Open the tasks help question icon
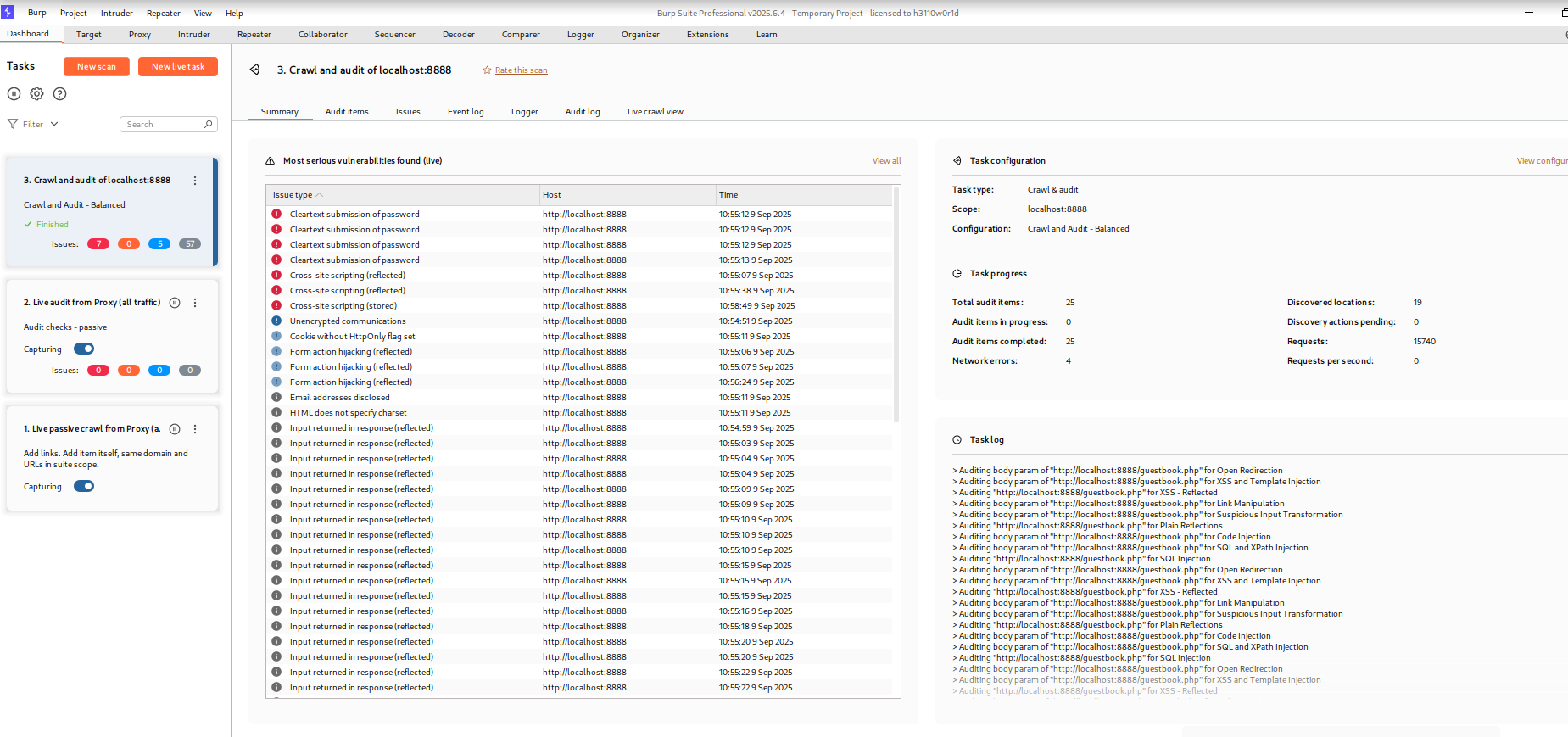 click(x=59, y=94)
